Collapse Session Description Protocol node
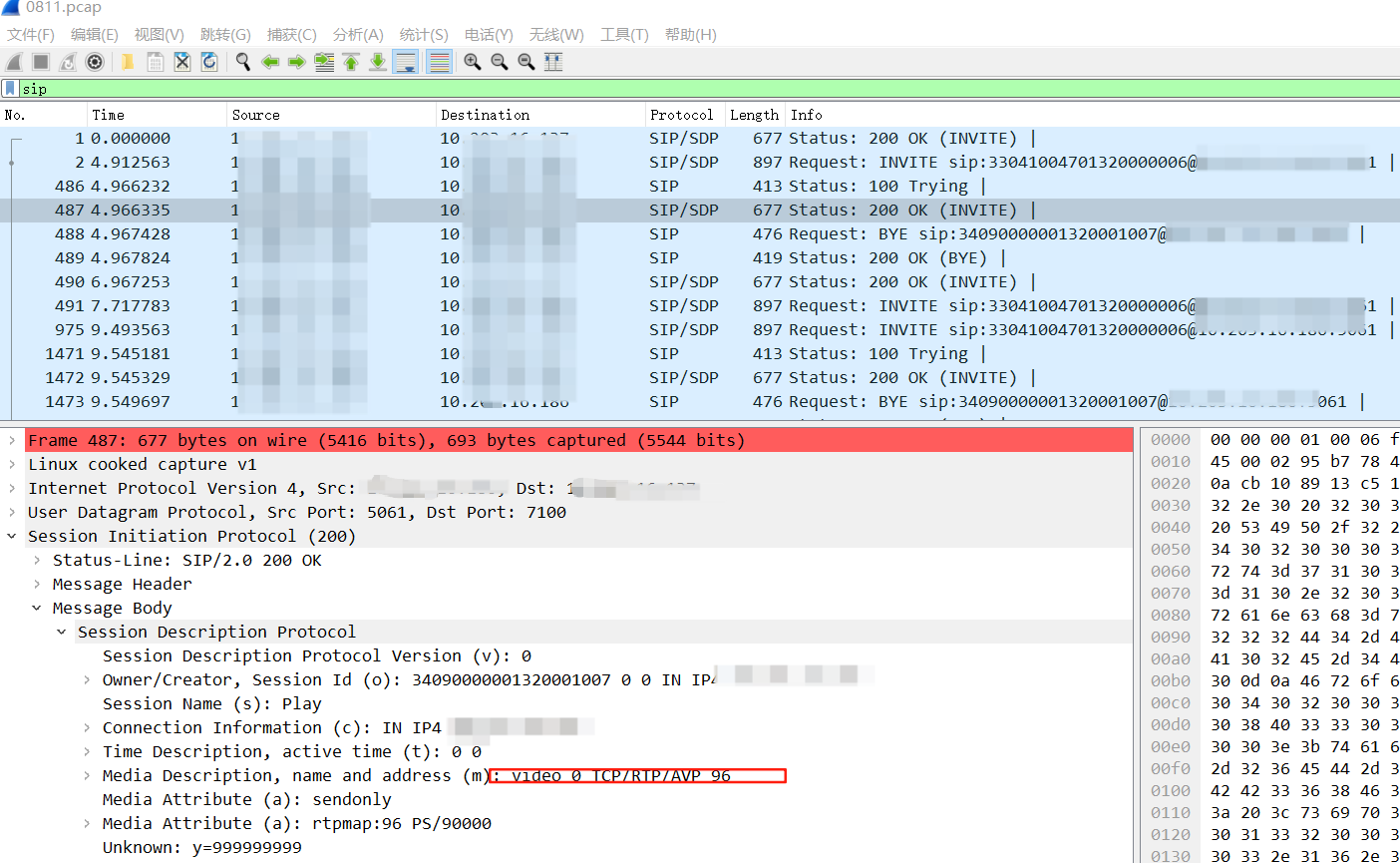The width and height of the screenshot is (1400, 863). click(62, 632)
